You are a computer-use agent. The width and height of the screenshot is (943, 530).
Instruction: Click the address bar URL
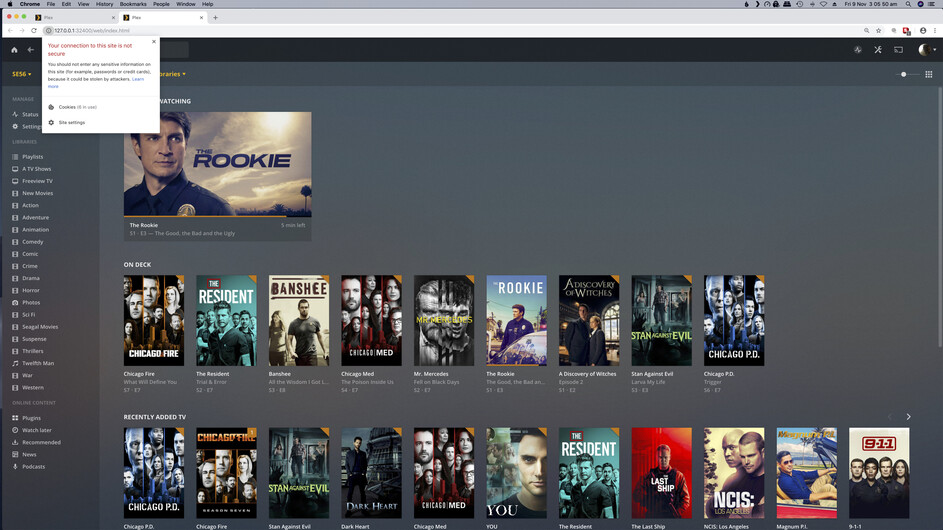(x=92, y=31)
